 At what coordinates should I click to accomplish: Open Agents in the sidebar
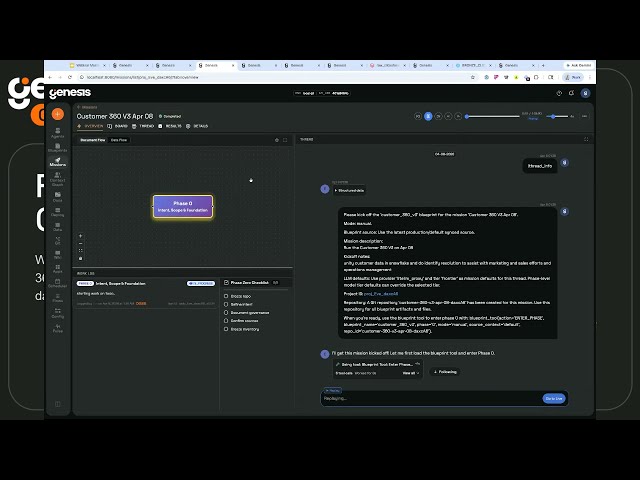[58, 133]
